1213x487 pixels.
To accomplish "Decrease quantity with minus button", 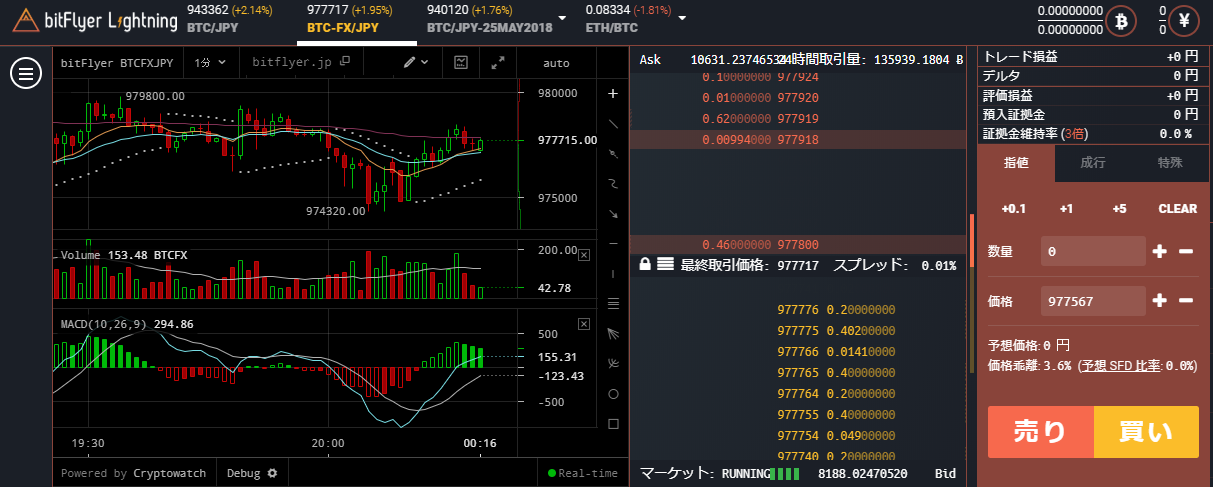I will click(x=1186, y=252).
